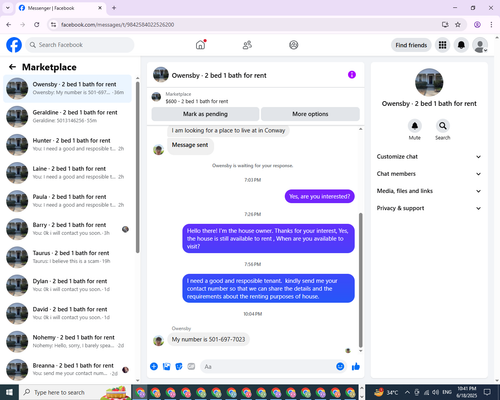Open the Windows Start button

pyautogui.click(x=9, y=392)
